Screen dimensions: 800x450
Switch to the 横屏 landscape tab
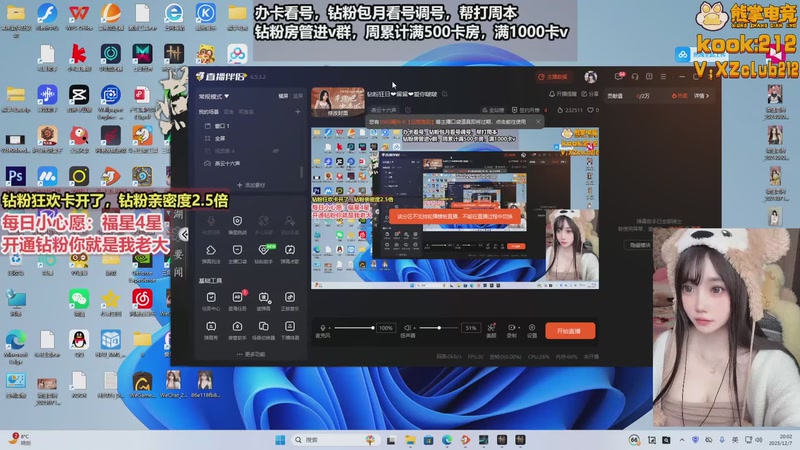[283, 96]
